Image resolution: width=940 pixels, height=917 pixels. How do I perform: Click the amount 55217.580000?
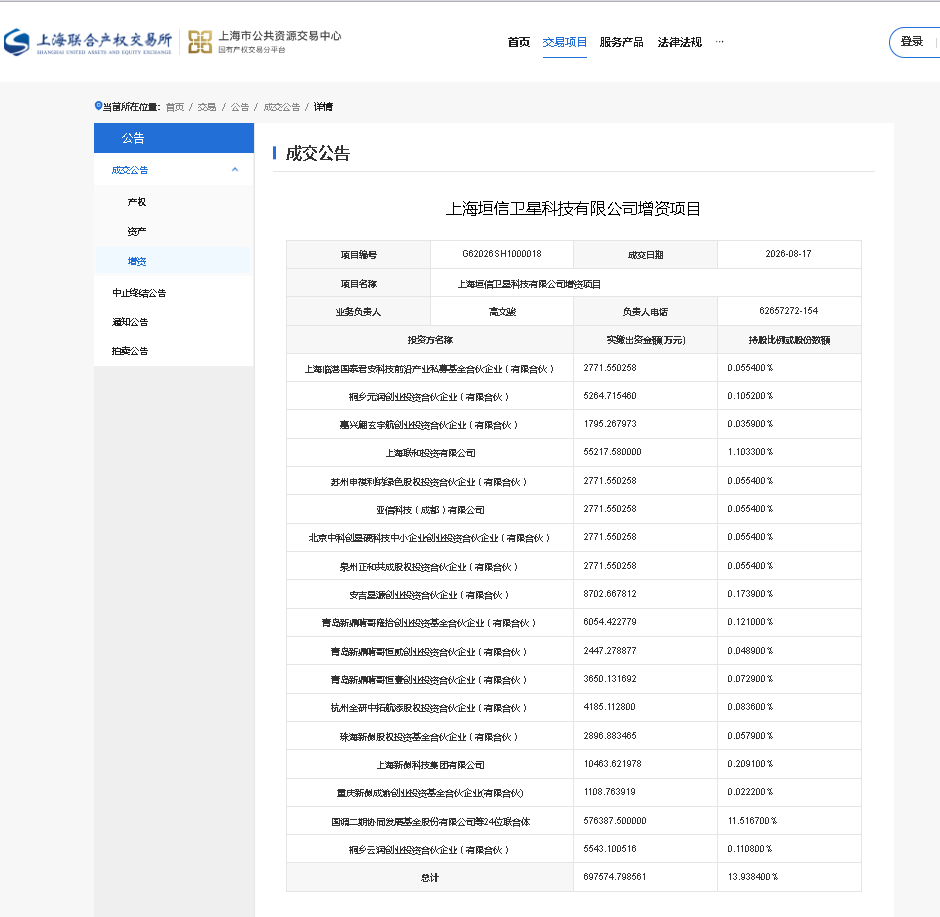coord(613,452)
